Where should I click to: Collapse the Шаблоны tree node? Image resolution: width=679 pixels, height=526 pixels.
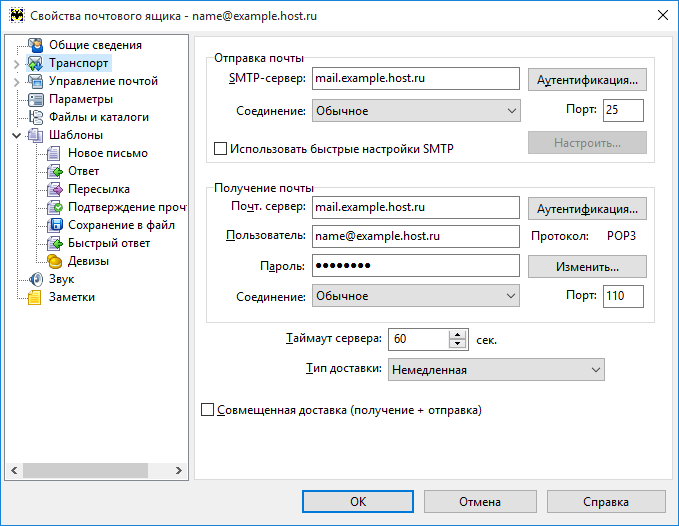pos(16,136)
